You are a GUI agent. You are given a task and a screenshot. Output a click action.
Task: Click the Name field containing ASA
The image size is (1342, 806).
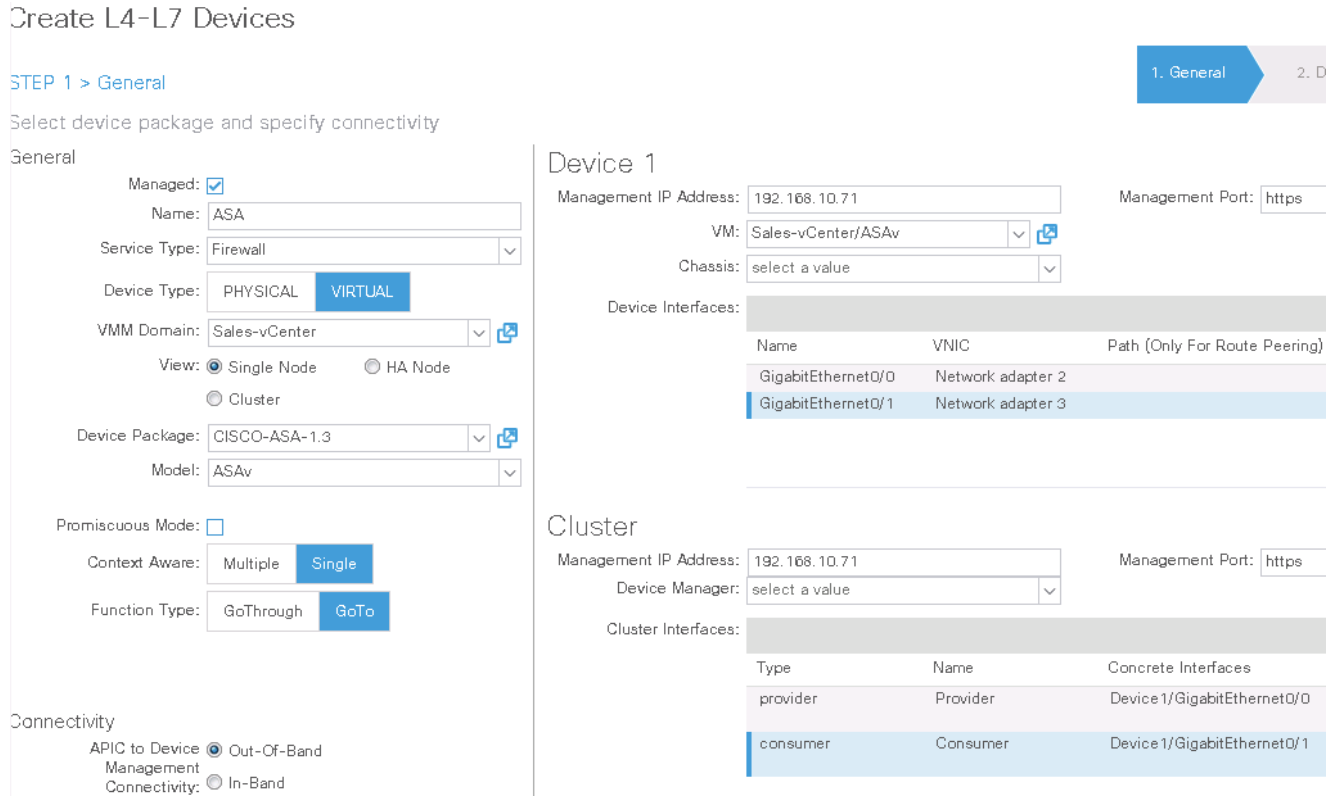pyautogui.click(x=364, y=215)
